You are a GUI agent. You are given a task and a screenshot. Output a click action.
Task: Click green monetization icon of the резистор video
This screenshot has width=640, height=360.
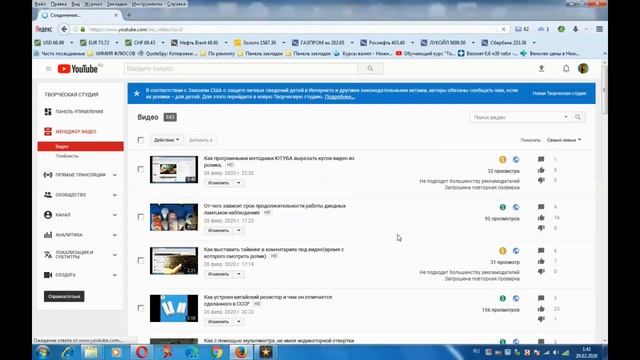[x=502, y=298]
